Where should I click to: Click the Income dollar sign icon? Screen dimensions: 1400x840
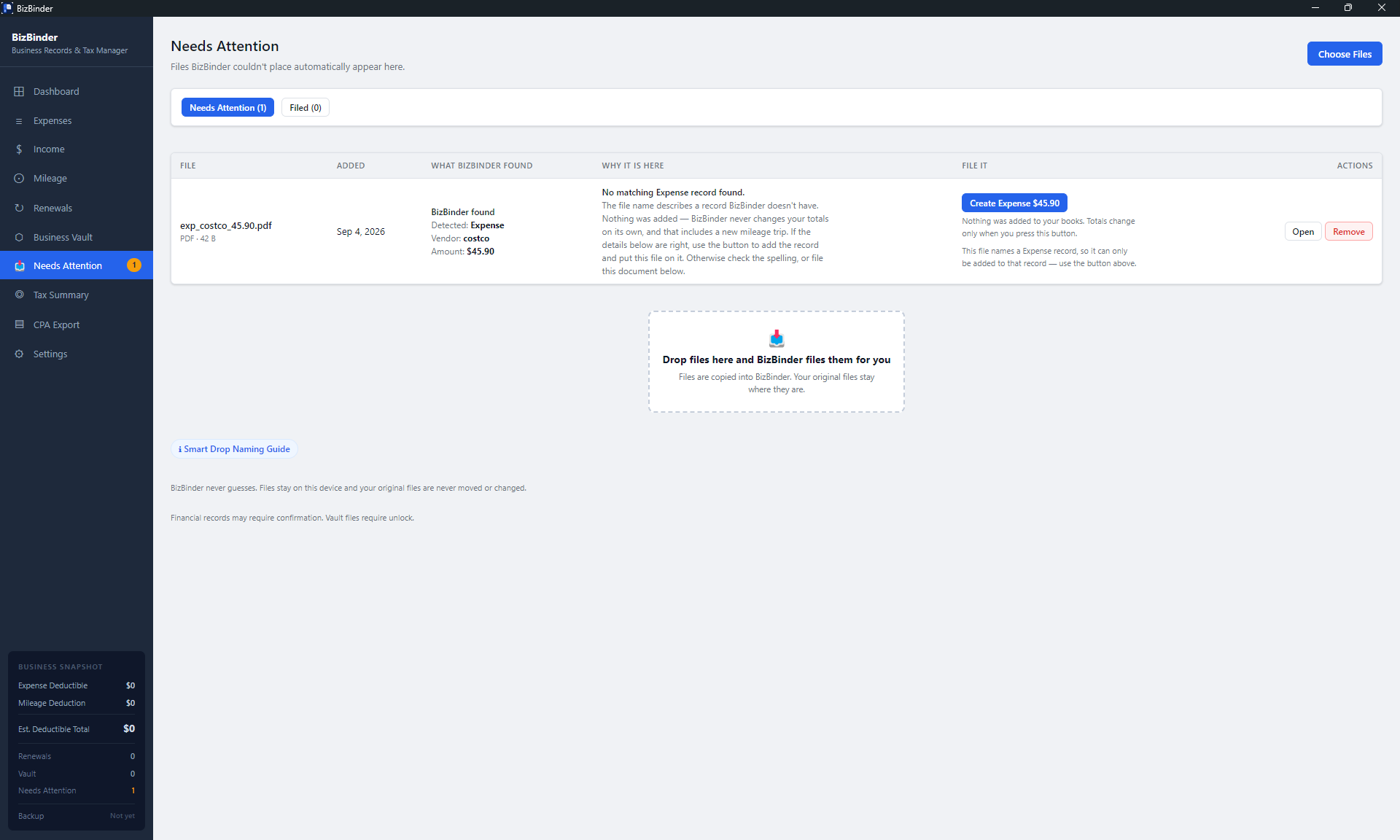click(19, 149)
